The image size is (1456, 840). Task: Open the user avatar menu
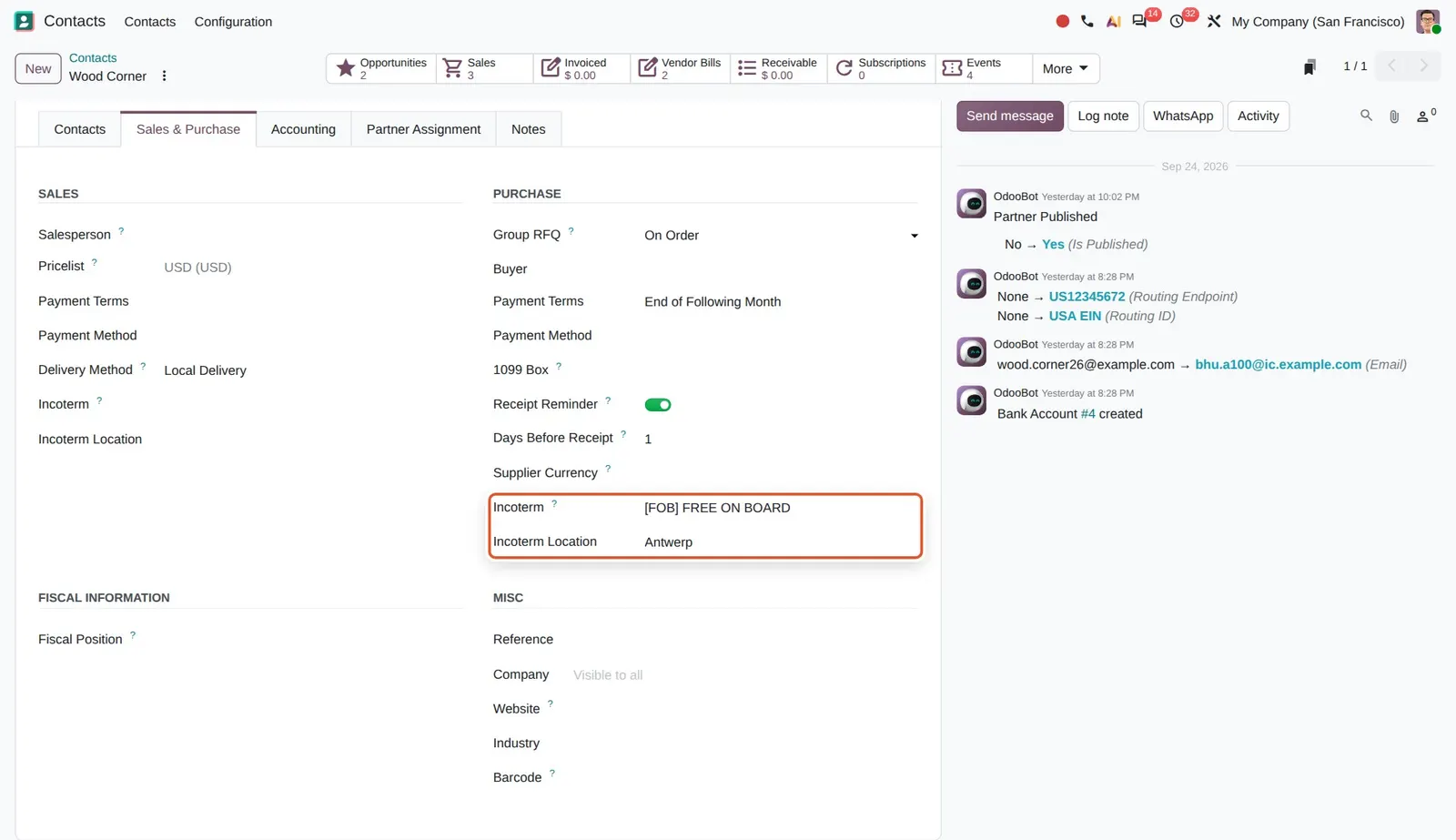pyautogui.click(x=1428, y=21)
